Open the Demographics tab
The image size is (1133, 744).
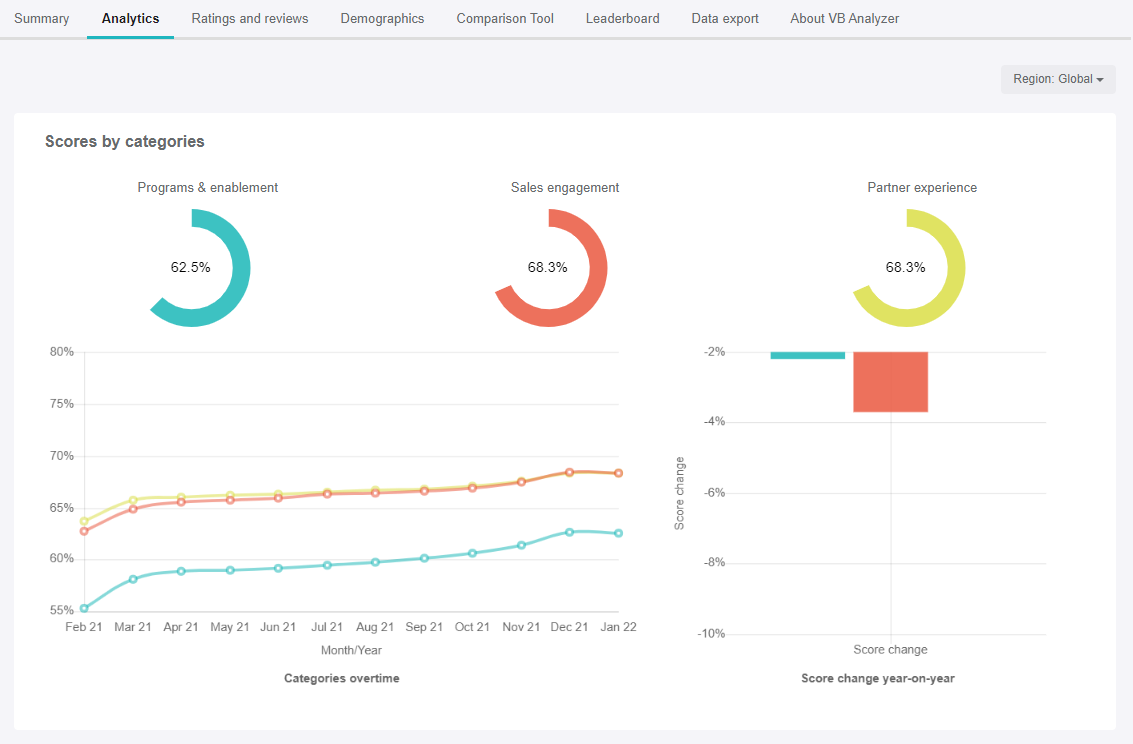pyautogui.click(x=382, y=19)
